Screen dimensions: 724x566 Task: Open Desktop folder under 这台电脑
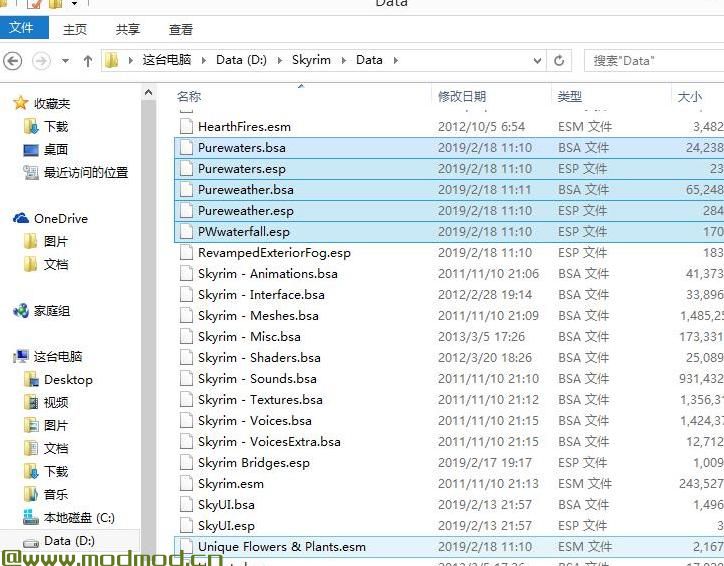click(68, 379)
